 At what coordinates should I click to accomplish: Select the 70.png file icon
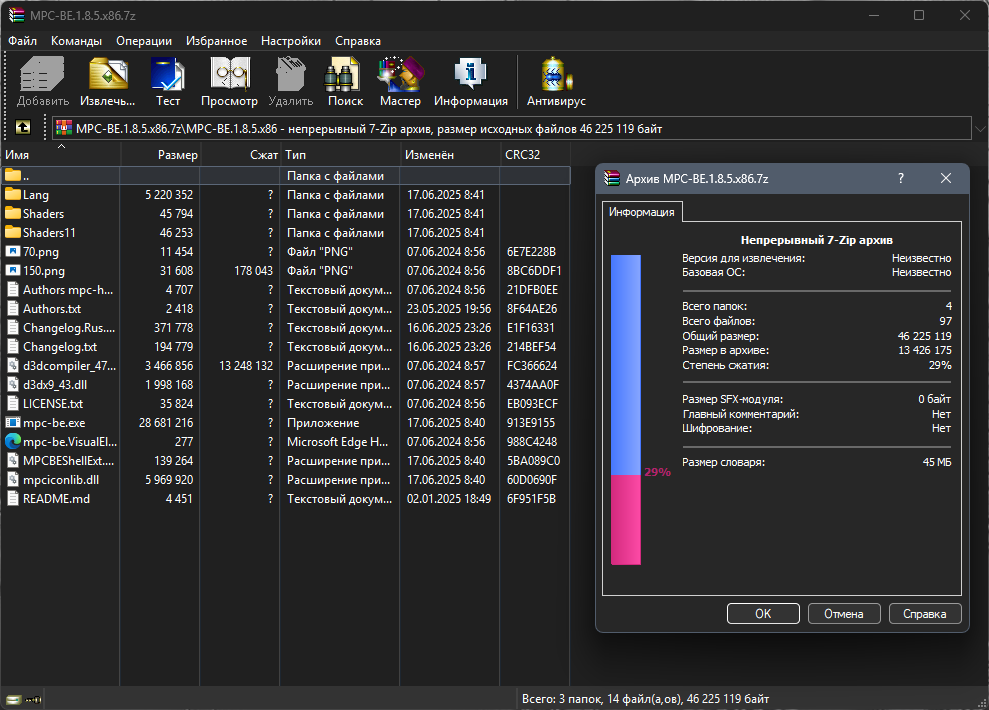[x=13, y=252]
